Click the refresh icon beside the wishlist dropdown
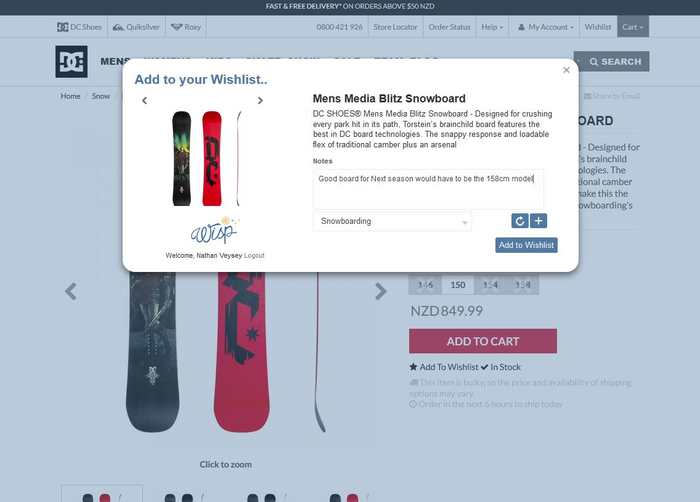The height and width of the screenshot is (502, 700). [520, 221]
